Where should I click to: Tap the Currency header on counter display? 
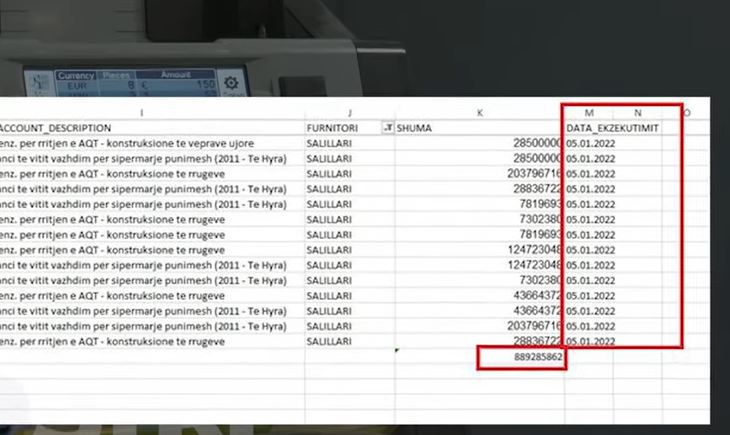[x=76, y=75]
